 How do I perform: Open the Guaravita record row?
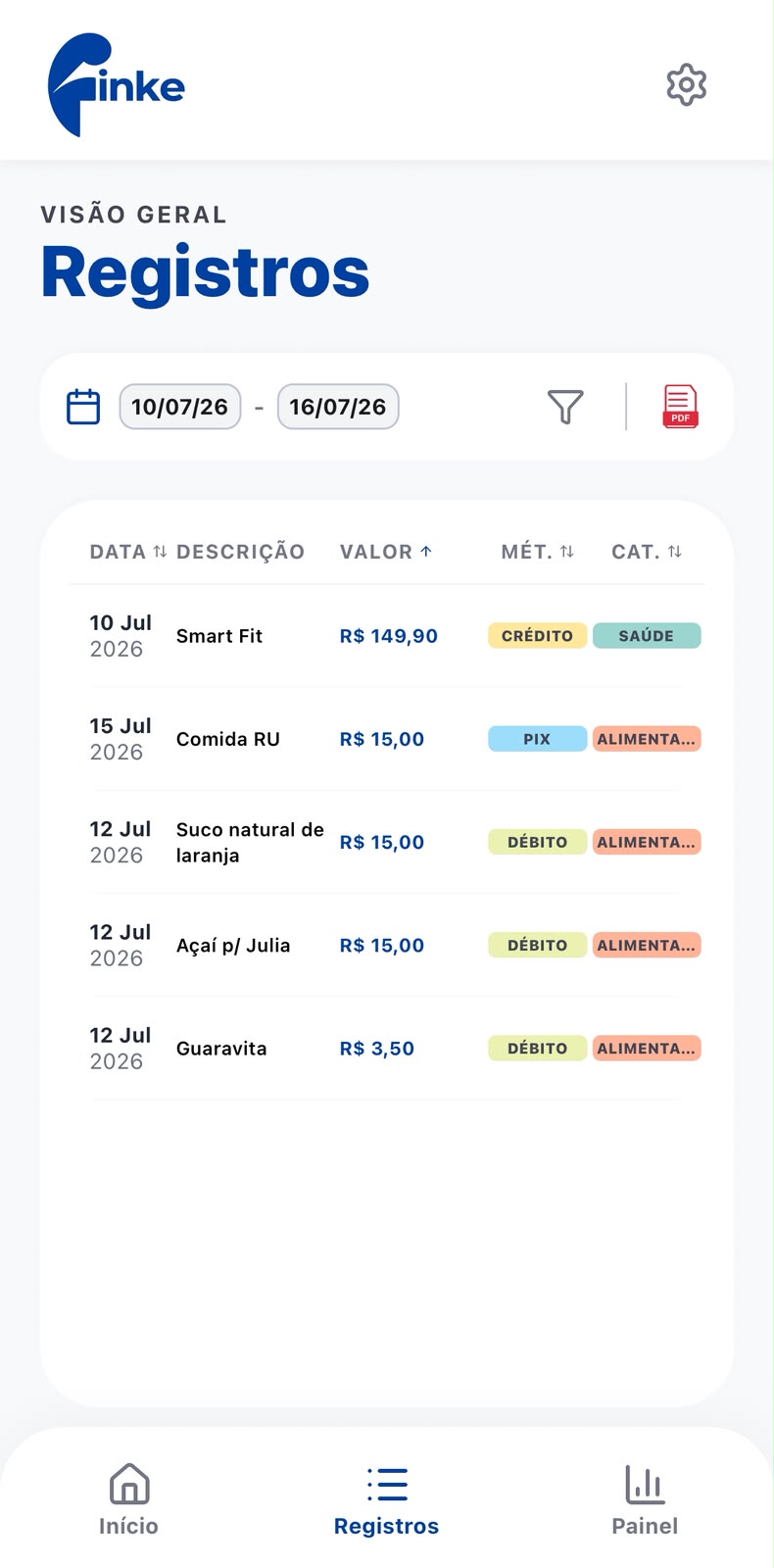pyautogui.click(x=387, y=1049)
